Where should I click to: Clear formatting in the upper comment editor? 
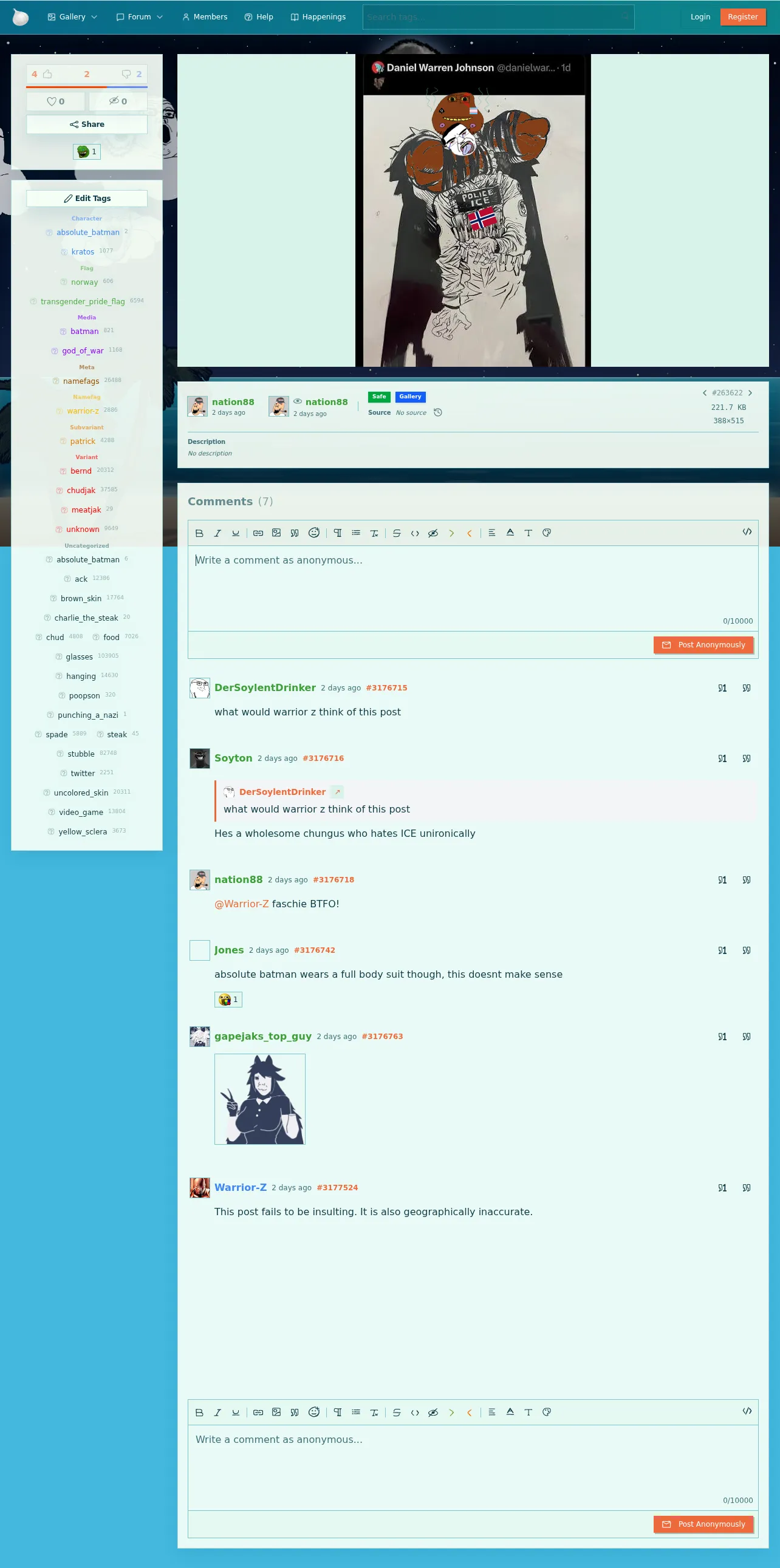click(x=374, y=533)
